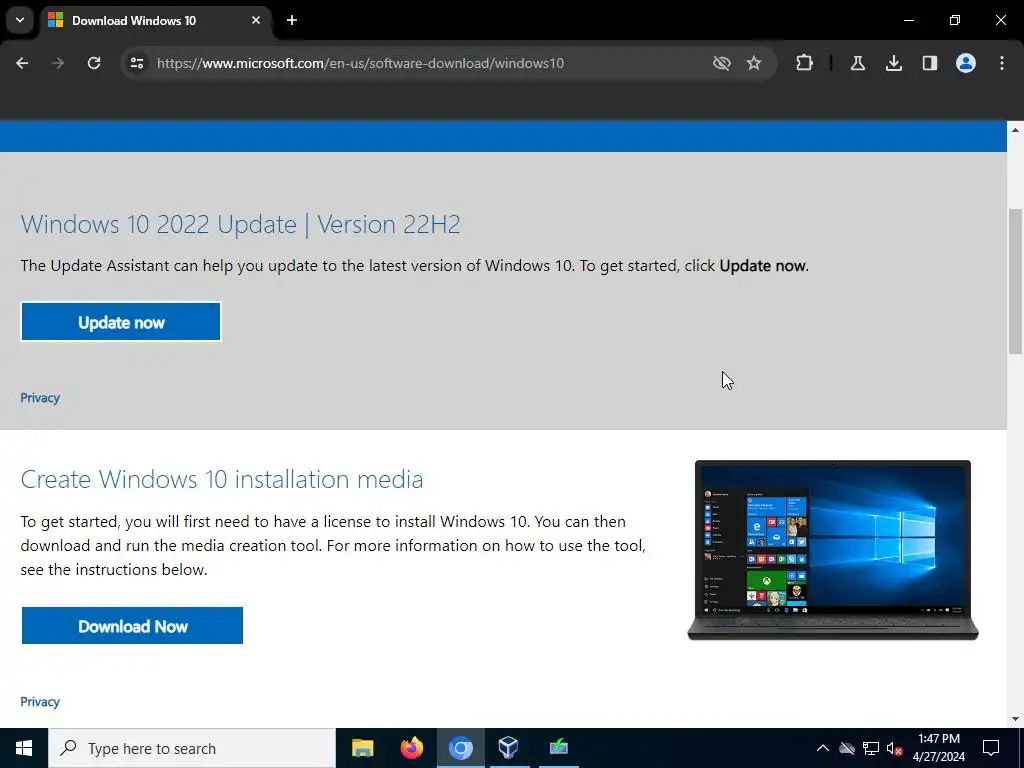Open the taskbar clock and date
1024x768 pixels.
click(x=938, y=748)
